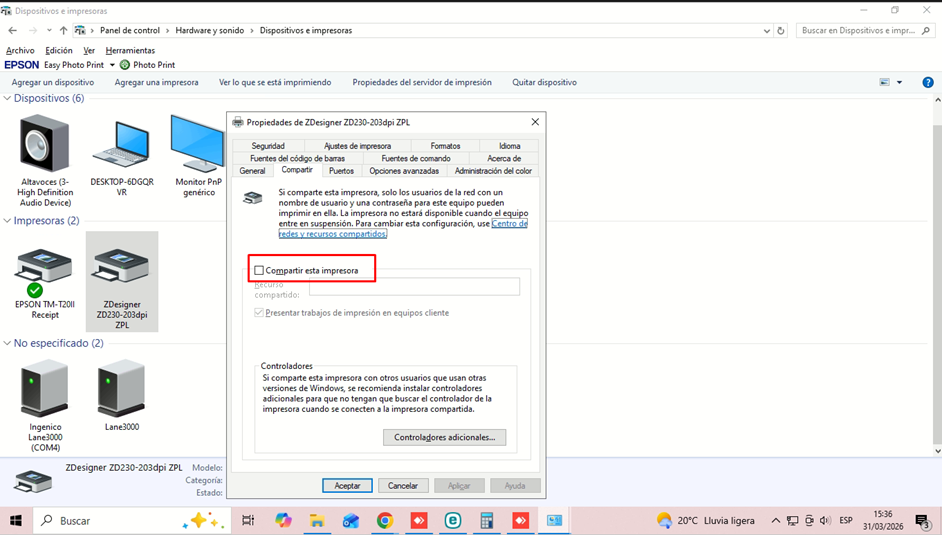This screenshot has height=535, width=942.
Task: Click the Aceptar button
Action: pyautogui.click(x=347, y=485)
